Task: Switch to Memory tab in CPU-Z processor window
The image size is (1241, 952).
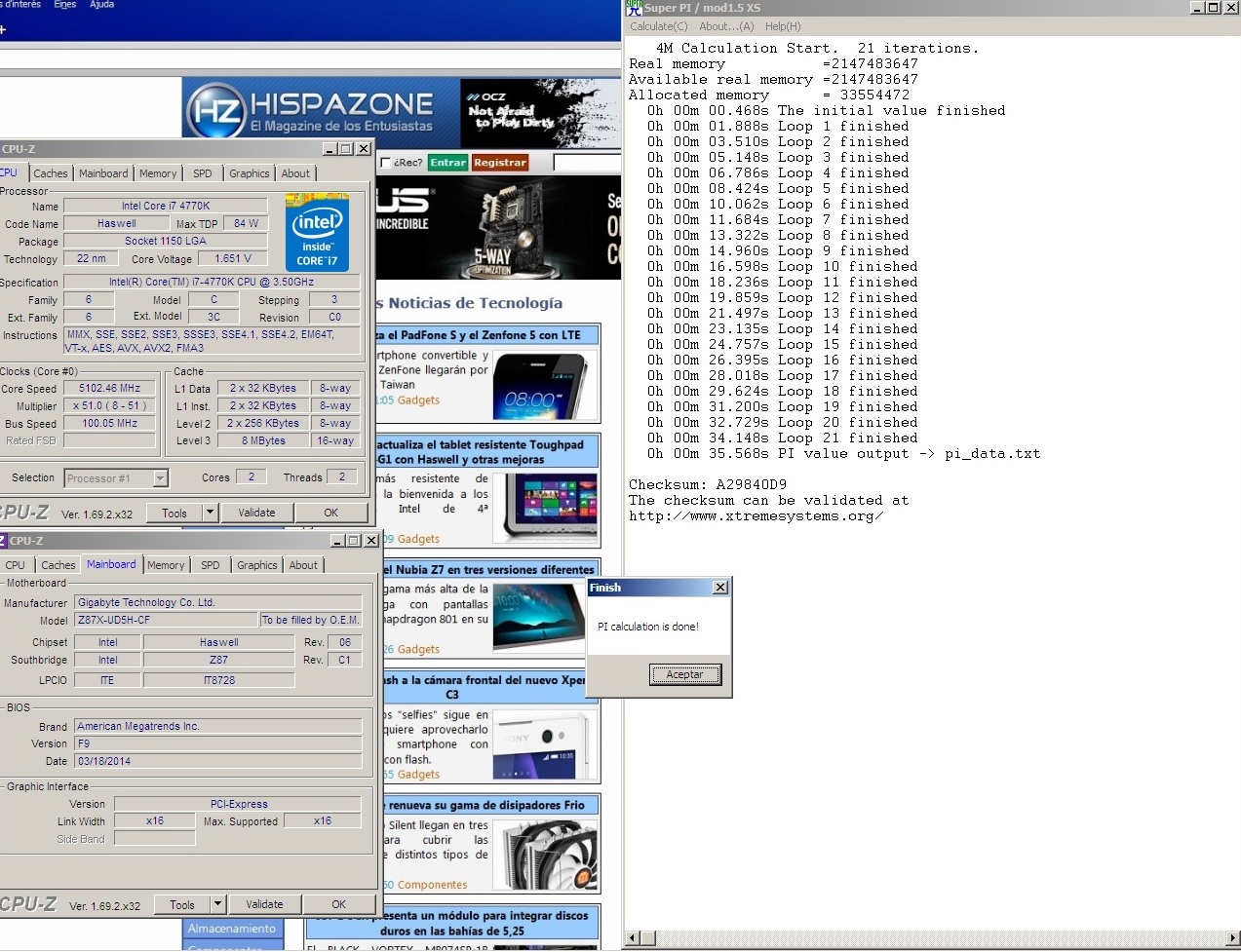Action: tap(158, 173)
